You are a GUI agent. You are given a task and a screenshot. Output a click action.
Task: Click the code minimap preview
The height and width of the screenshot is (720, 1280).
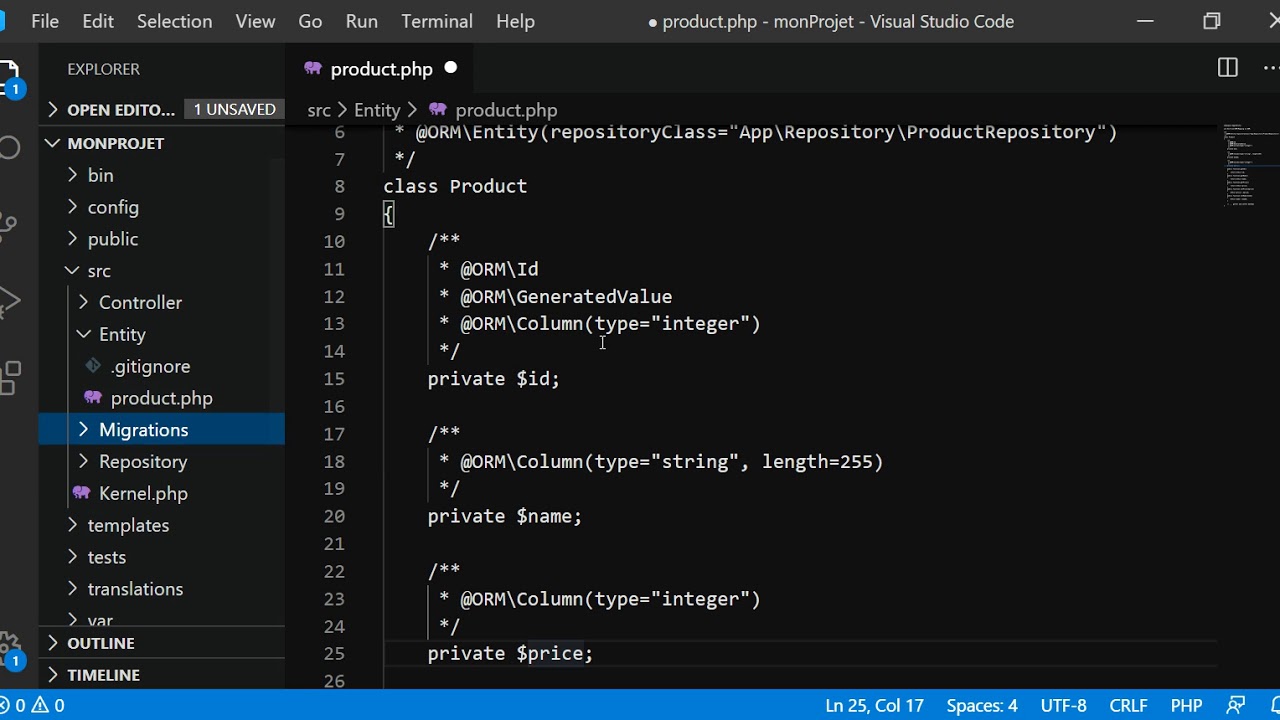pyautogui.click(x=1247, y=164)
